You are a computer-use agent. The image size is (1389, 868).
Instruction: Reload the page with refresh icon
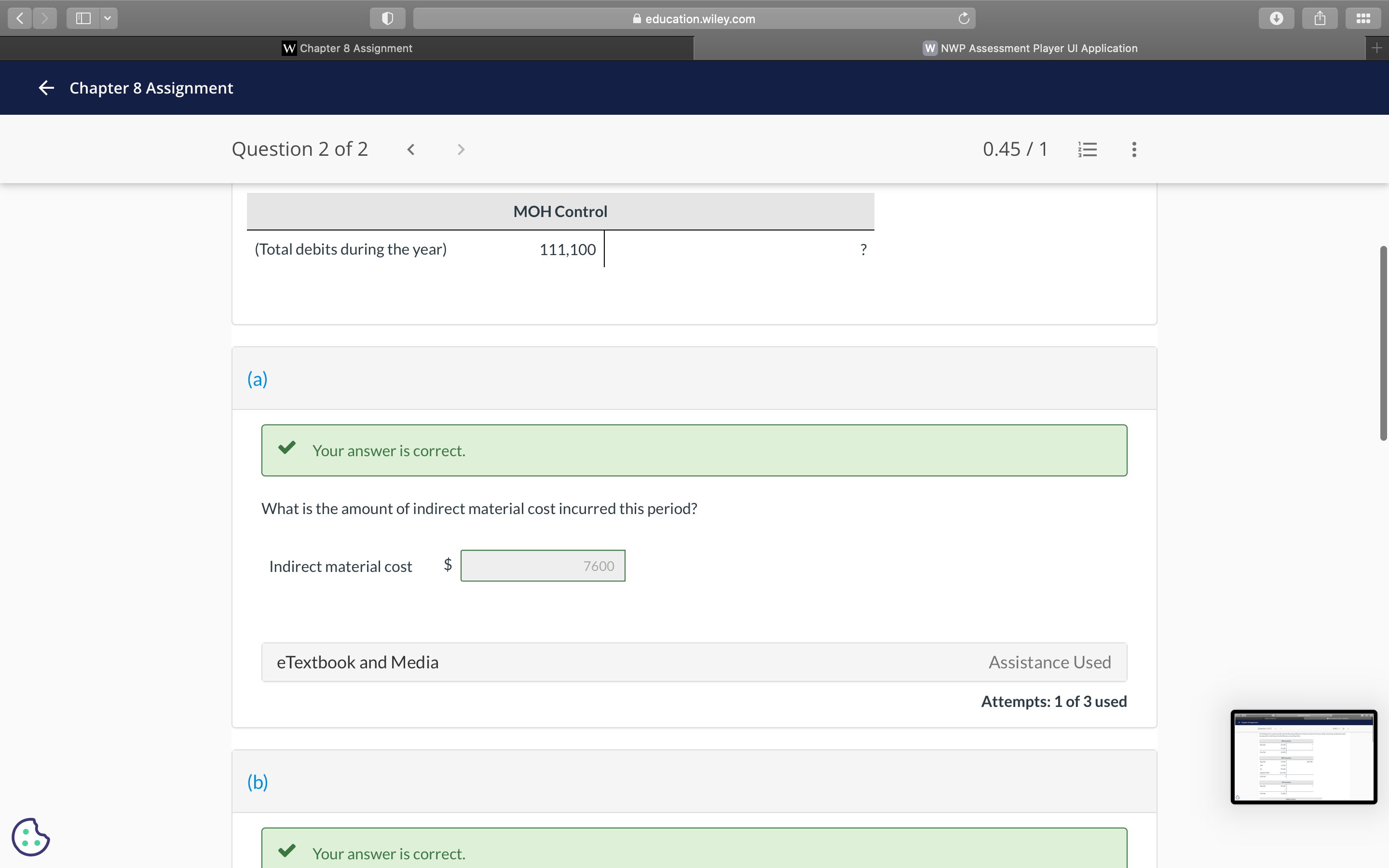coord(964,18)
